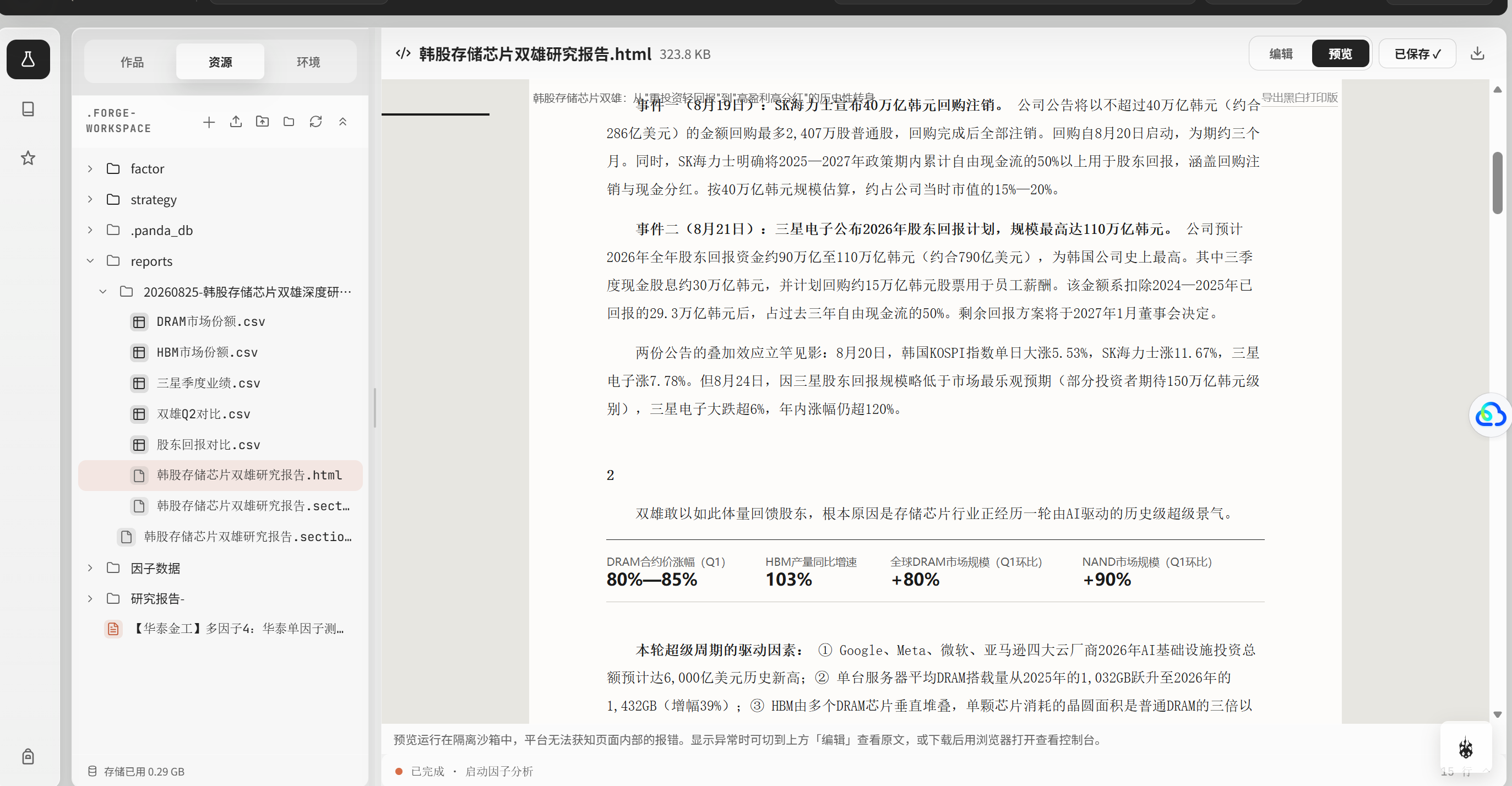Click the factor folder icon
Image resolution: width=1512 pixels, height=786 pixels.
click(x=113, y=169)
